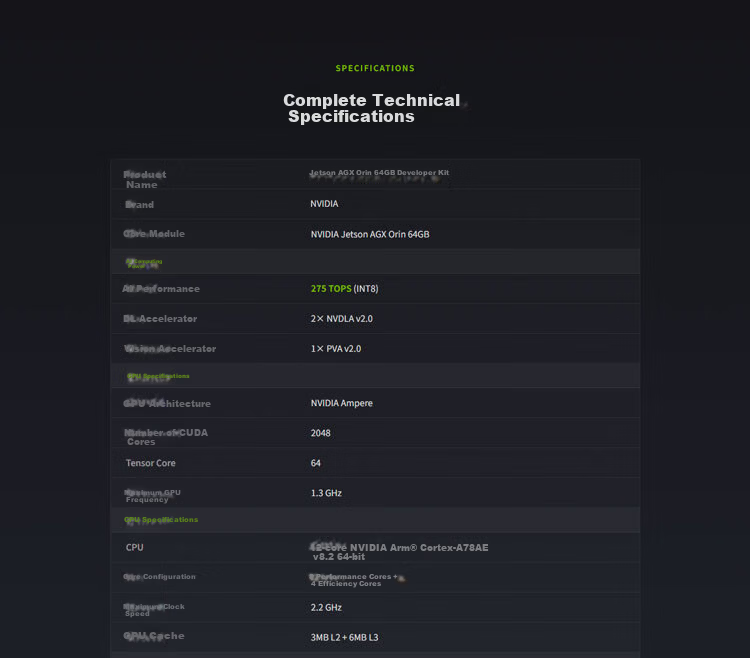The height and width of the screenshot is (658, 750).
Task: Click the Brand row label
Action: pos(140,205)
